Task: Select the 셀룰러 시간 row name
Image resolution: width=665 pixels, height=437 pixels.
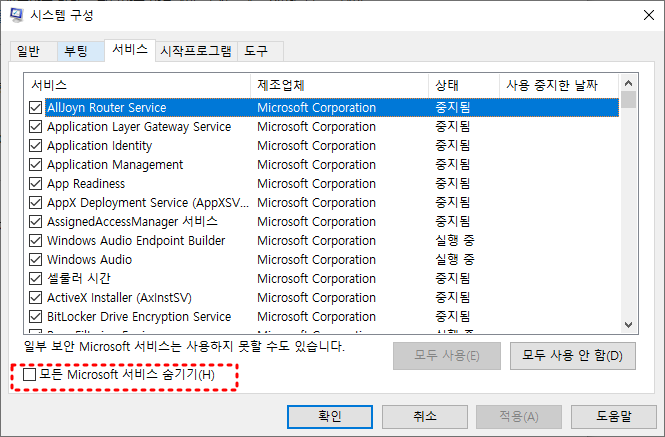Action: [x=78, y=279]
